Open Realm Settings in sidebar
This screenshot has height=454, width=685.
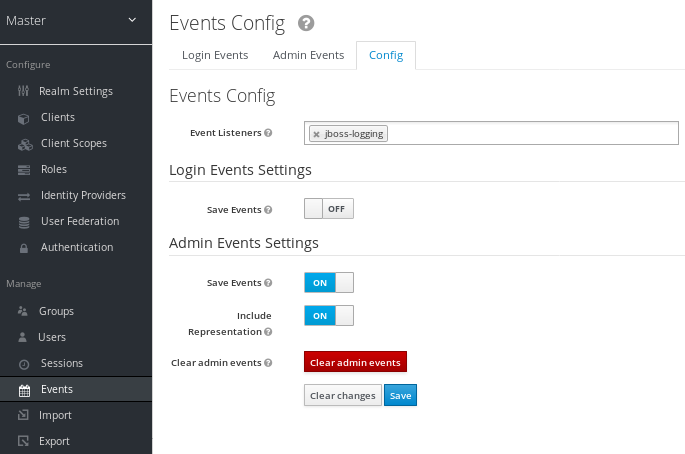76,91
